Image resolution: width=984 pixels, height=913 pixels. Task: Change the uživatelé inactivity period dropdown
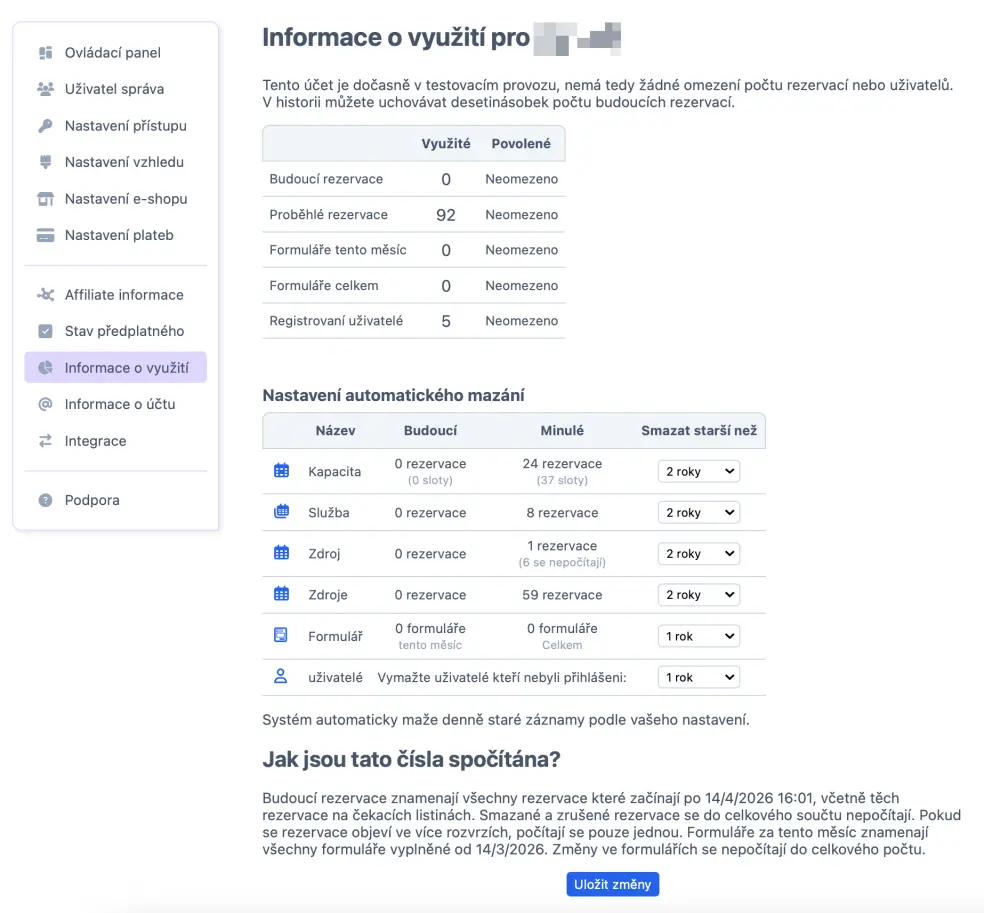698,677
